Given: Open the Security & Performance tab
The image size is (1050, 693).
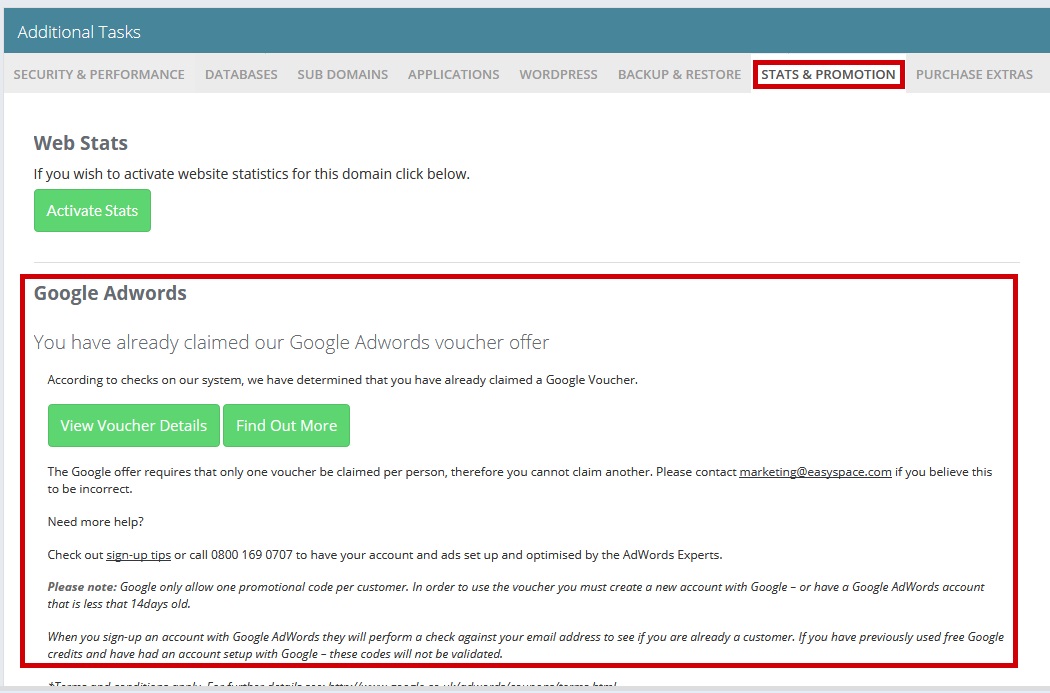Looking at the screenshot, I should tap(99, 74).
